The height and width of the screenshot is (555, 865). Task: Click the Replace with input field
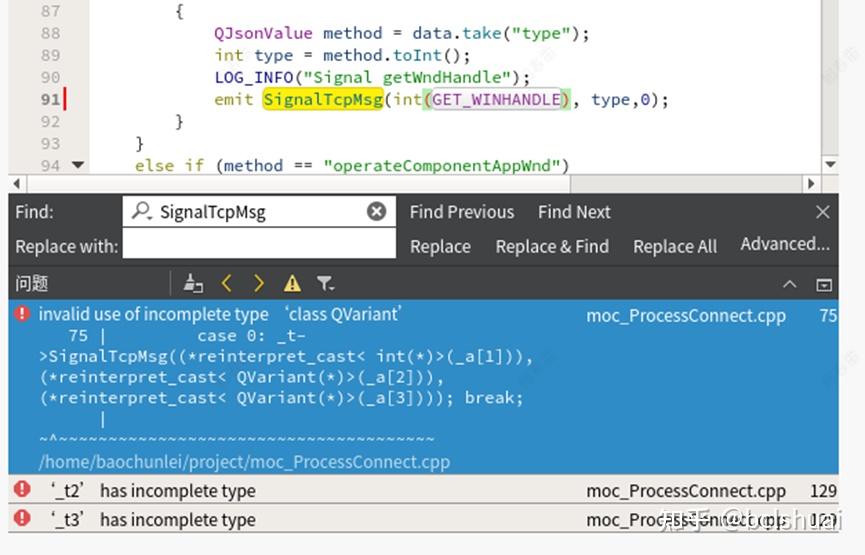tap(259, 246)
